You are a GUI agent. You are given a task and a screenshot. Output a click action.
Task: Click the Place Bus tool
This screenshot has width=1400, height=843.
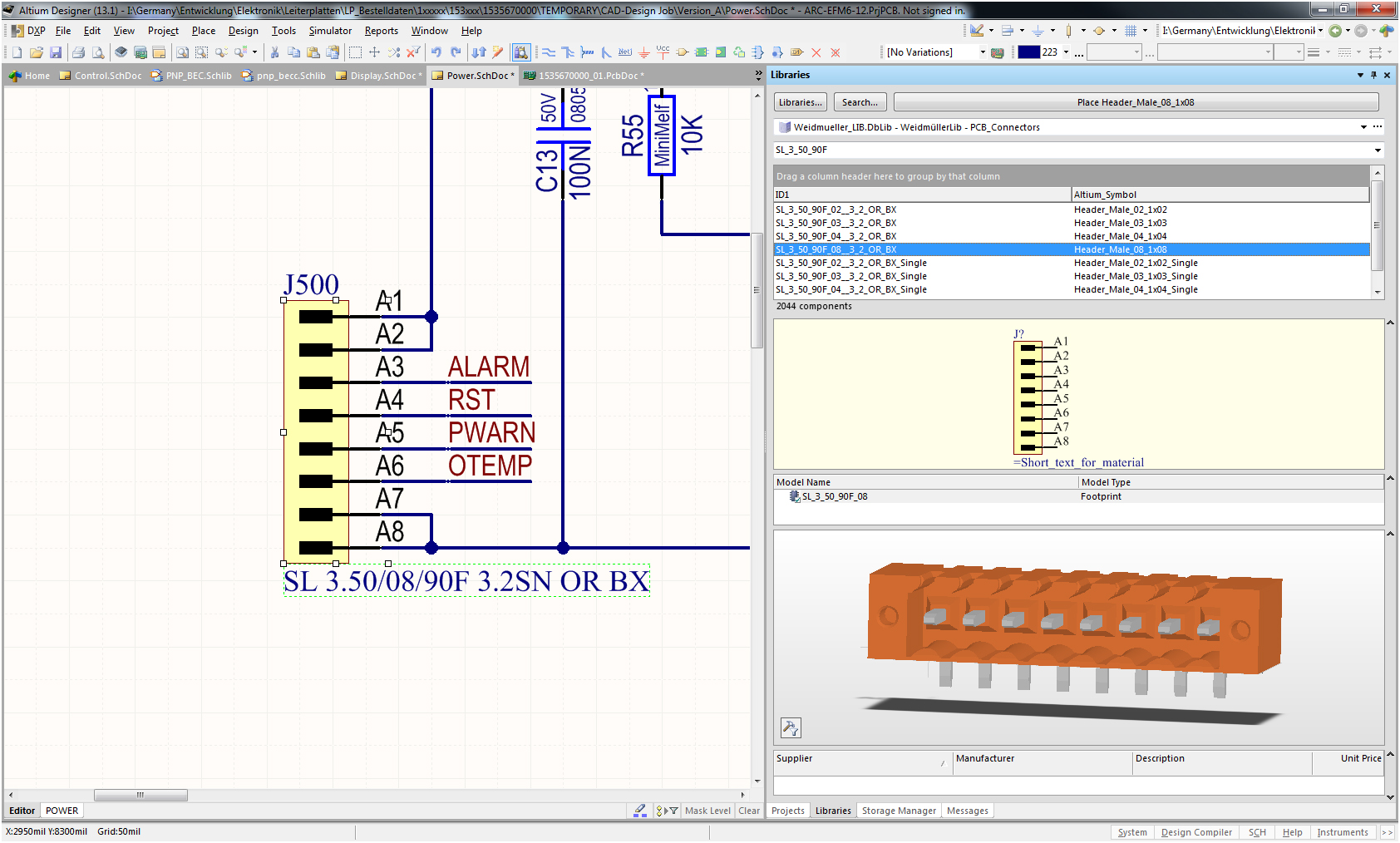[x=568, y=52]
